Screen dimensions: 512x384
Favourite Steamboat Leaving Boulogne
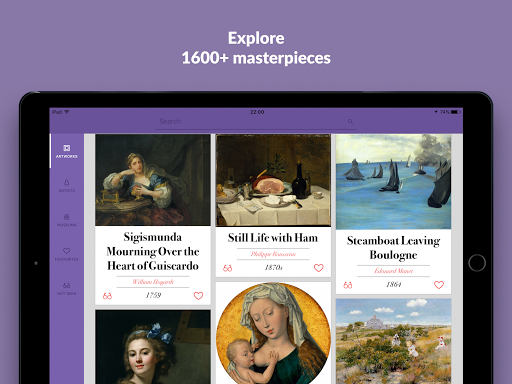tap(439, 285)
